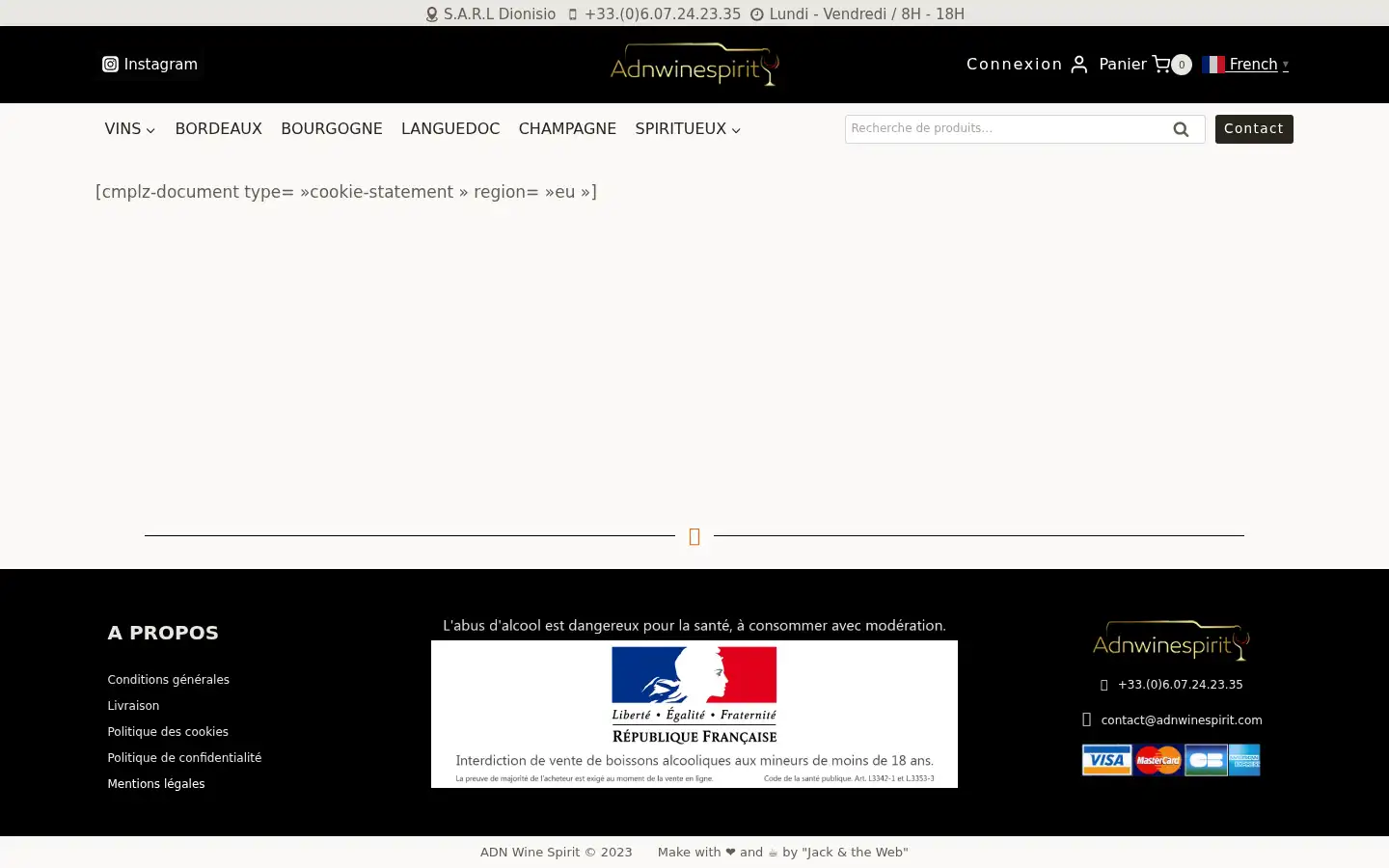Click the divider ornament icon above footer
The width and height of the screenshot is (1389, 868).
point(694,536)
